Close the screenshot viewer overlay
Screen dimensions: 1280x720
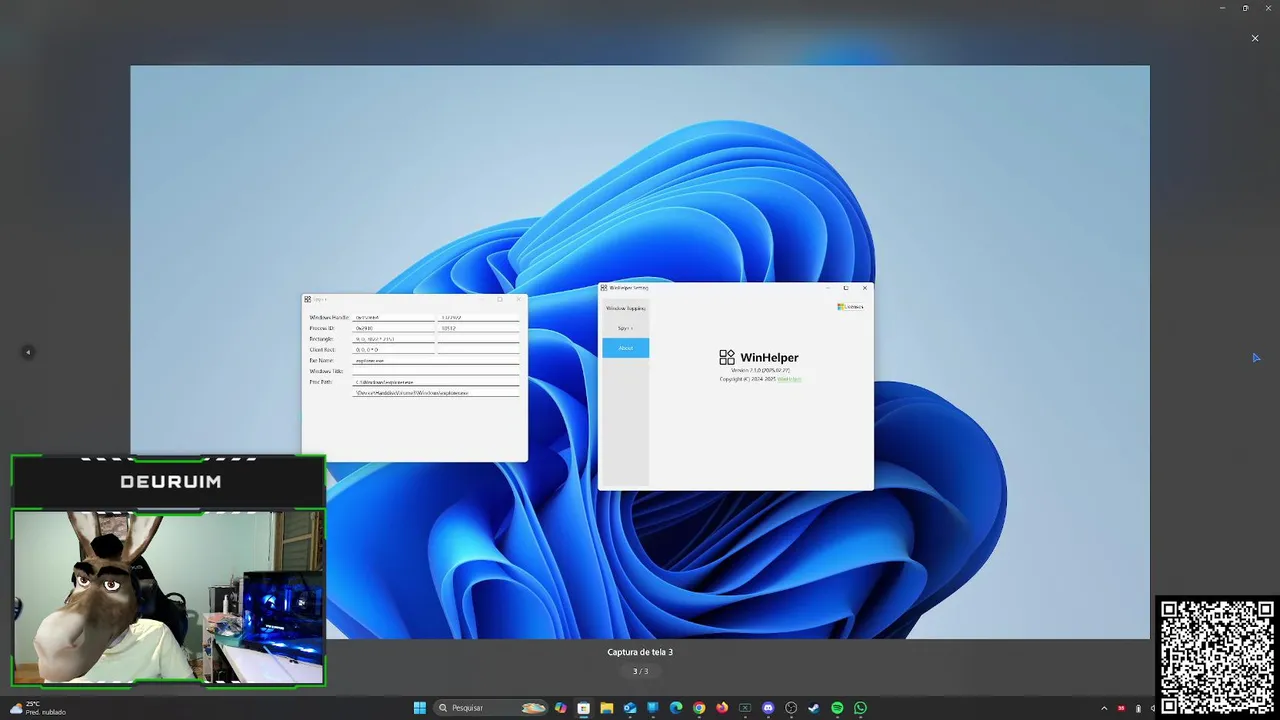(x=1255, y=38)
